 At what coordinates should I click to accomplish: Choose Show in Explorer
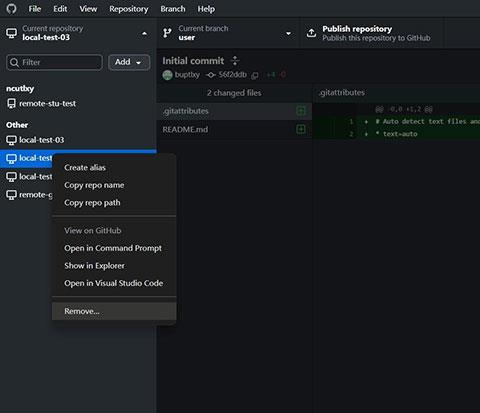(114, 266)
